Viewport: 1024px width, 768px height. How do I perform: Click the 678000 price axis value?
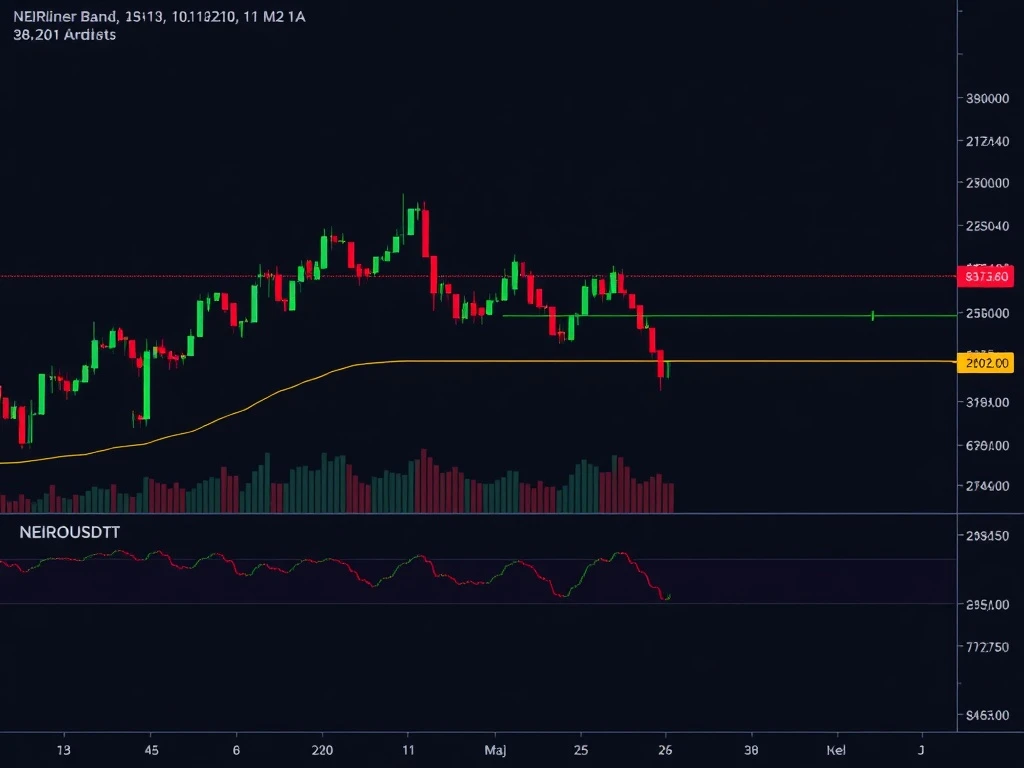tap(987, 445)
